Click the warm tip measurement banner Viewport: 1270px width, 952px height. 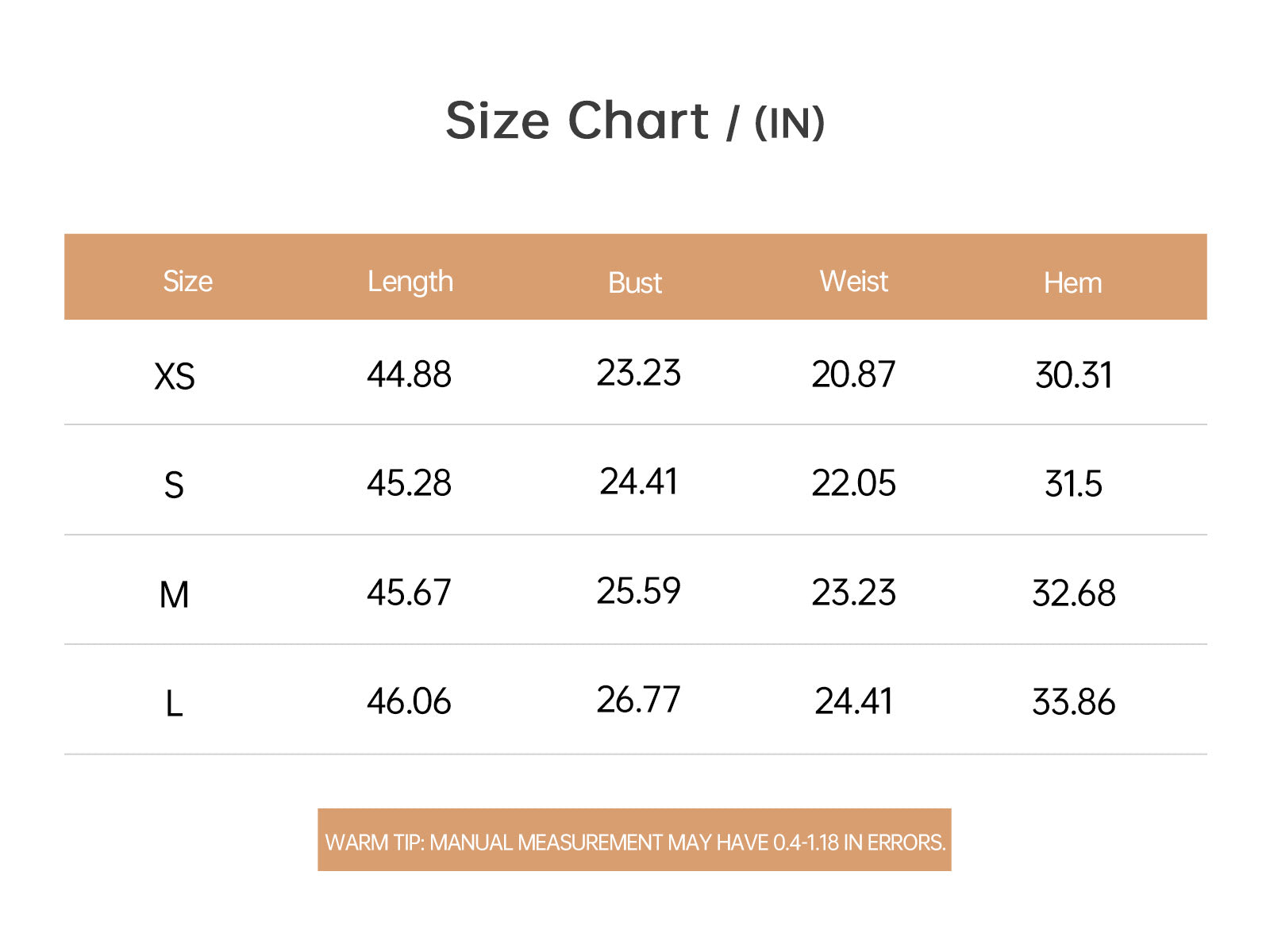[634, 840]
